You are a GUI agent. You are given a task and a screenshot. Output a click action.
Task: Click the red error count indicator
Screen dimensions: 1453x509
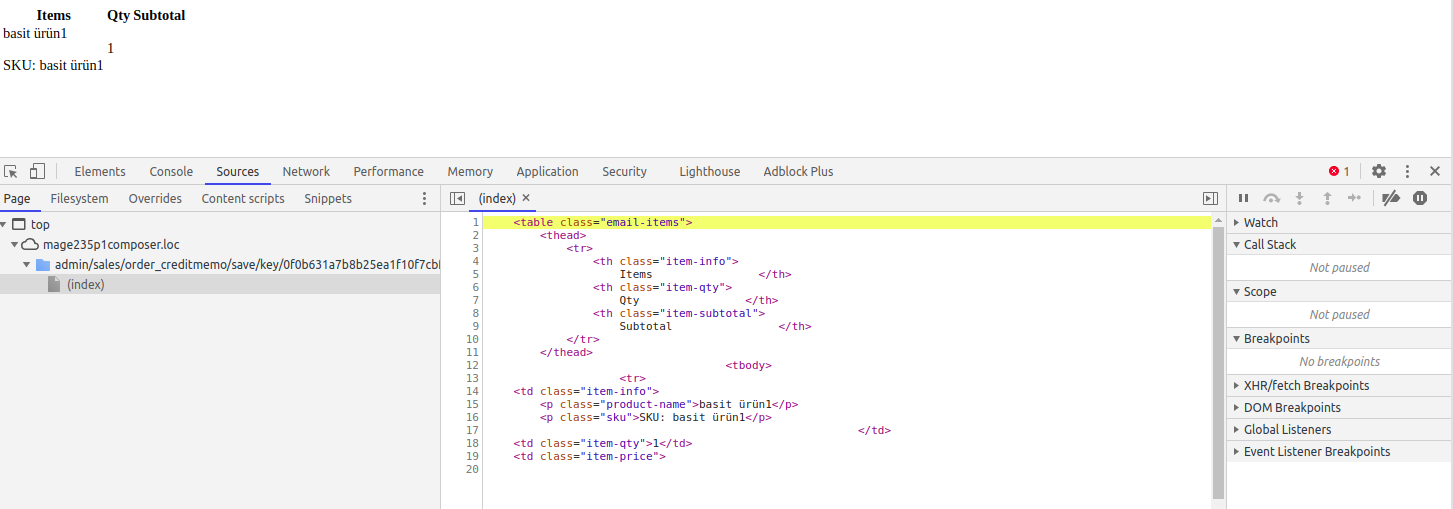pyautogui.click(x=1339, y=171)
